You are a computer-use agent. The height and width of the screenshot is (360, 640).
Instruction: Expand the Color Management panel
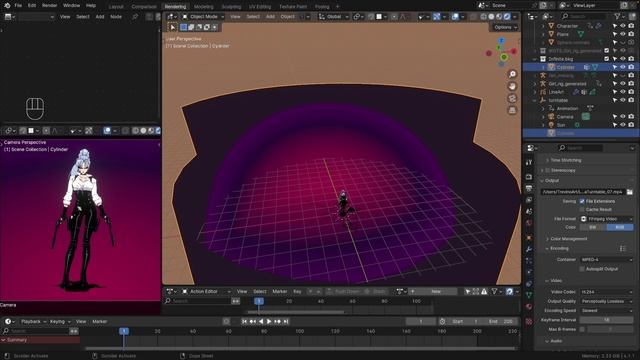569,239
